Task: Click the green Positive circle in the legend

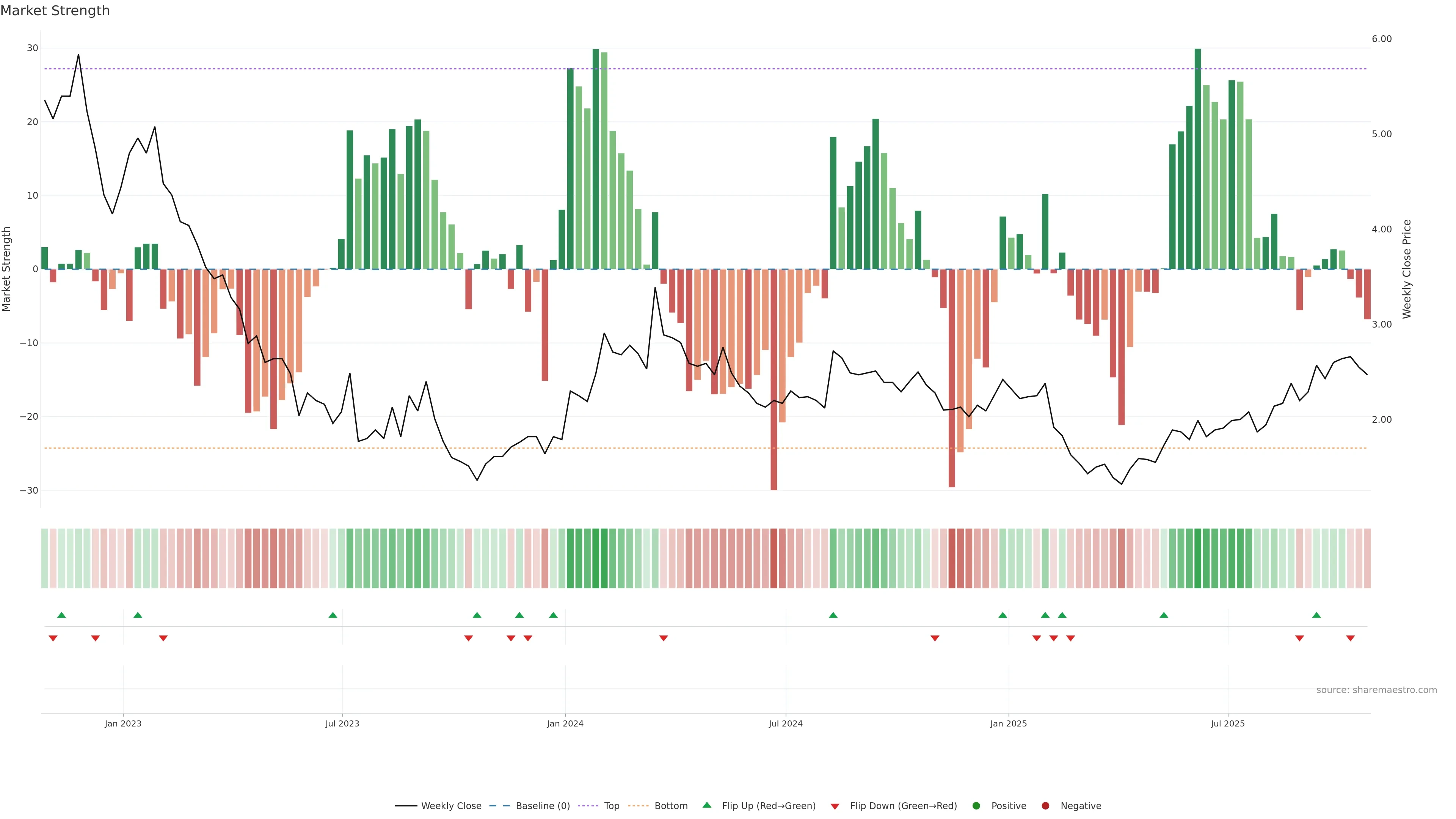Action: 976,806
